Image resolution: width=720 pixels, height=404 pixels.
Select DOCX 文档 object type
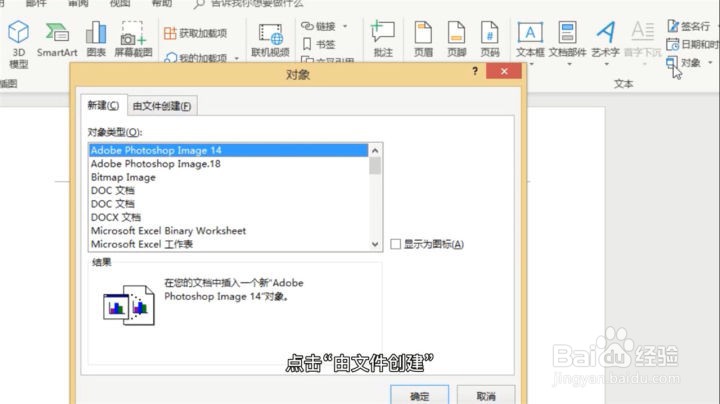[229, 217]
